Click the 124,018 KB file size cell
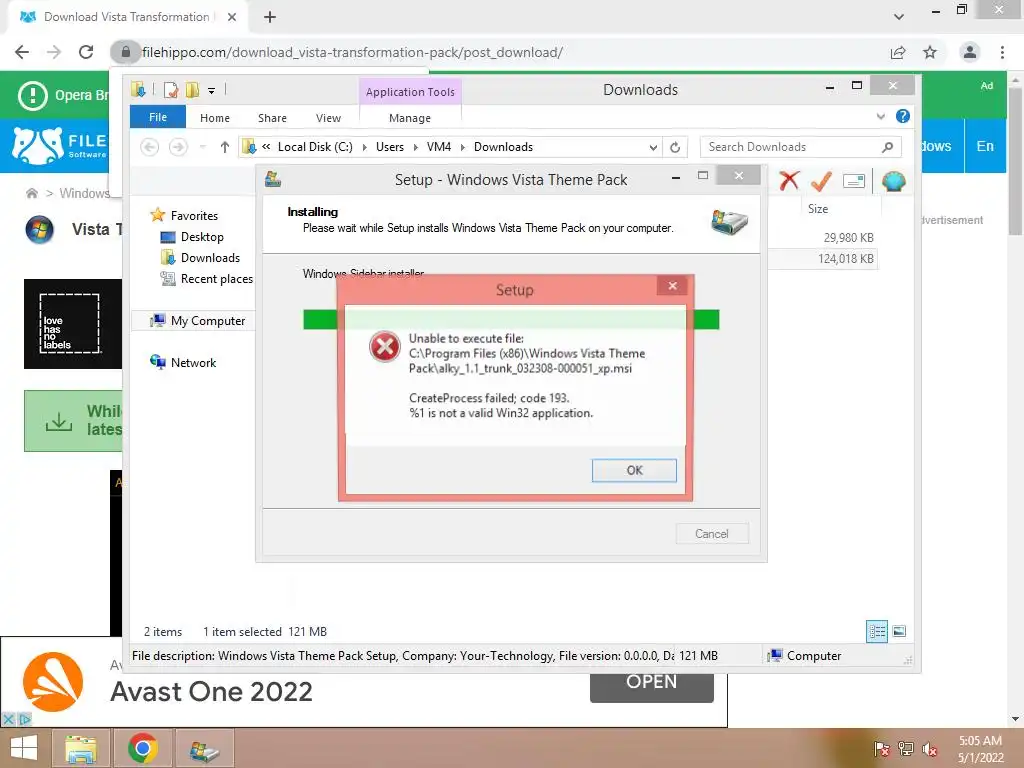 [x=845, y=259]
